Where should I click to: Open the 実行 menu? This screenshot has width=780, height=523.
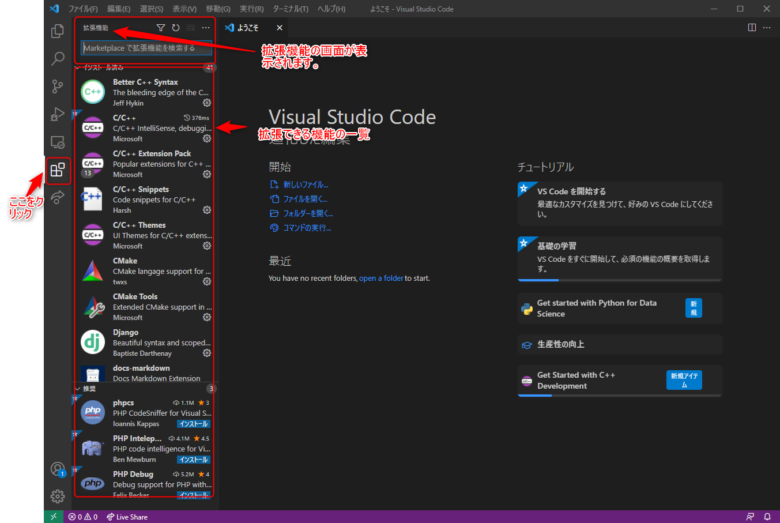point(252,9)
